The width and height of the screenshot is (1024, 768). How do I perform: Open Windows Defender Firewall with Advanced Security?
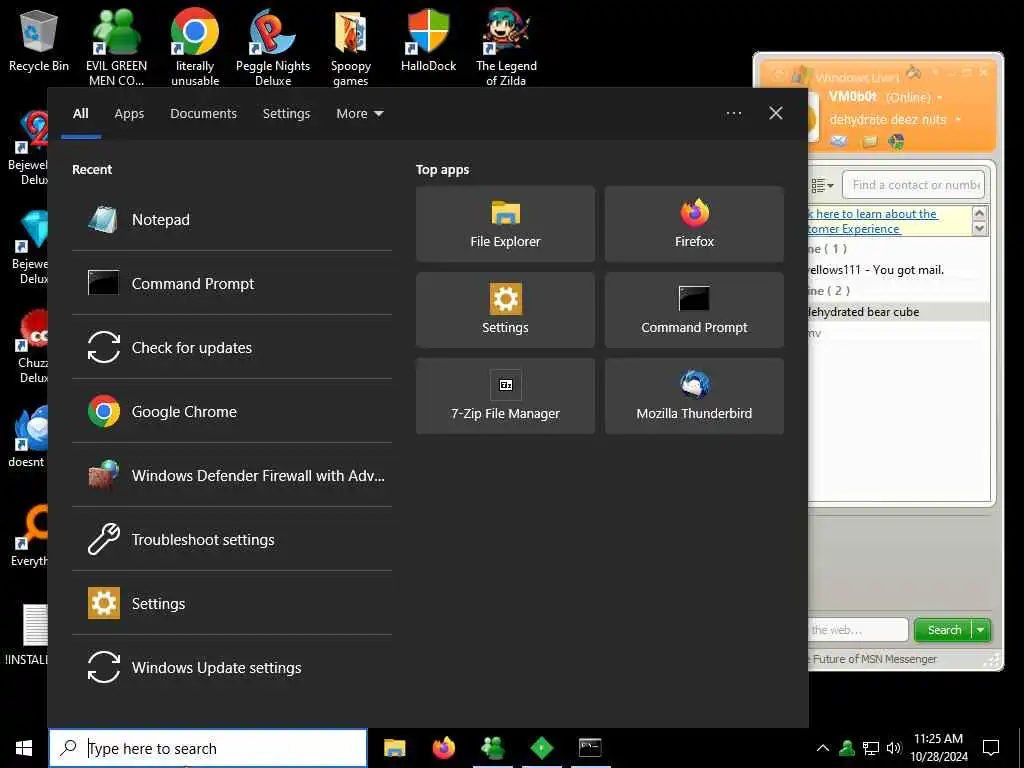click(x=232, y=476)
